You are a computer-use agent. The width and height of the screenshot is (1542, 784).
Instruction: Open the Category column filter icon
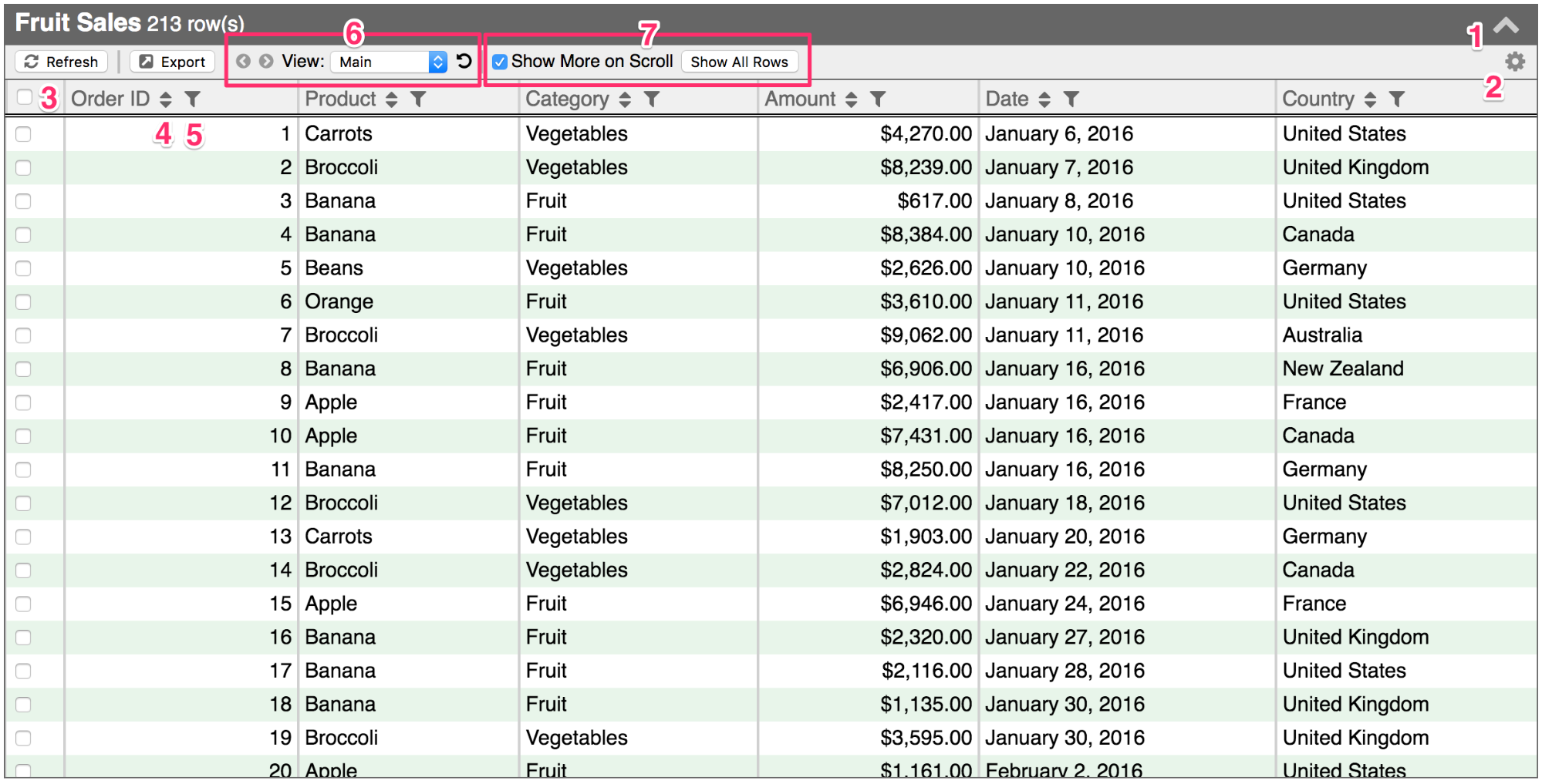coord(652,99)
